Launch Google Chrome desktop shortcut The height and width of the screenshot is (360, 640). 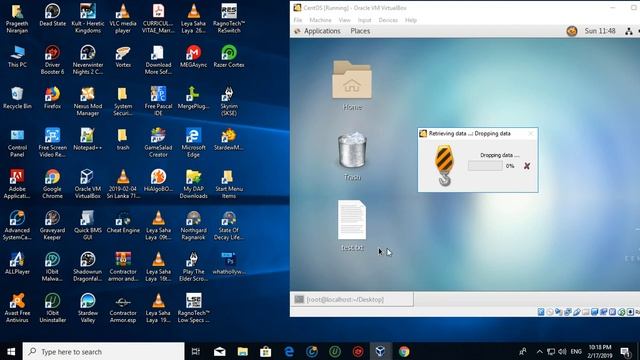(52, 184)
